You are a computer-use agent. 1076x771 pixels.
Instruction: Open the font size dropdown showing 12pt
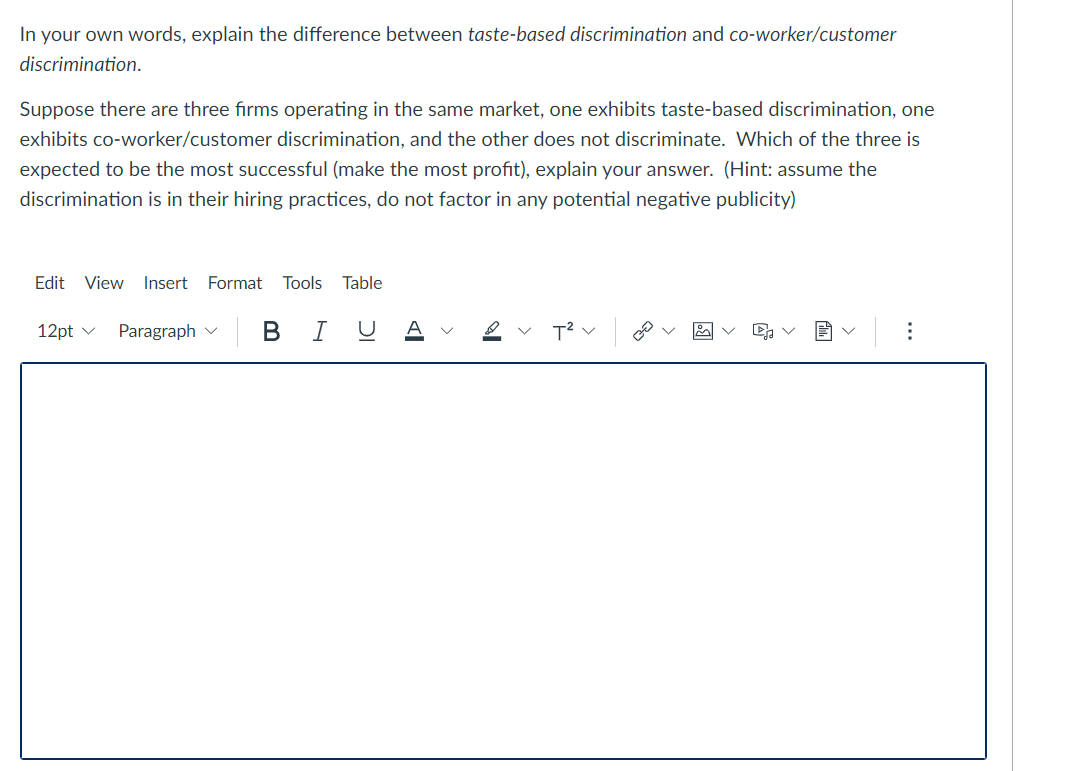pos(62,331)
